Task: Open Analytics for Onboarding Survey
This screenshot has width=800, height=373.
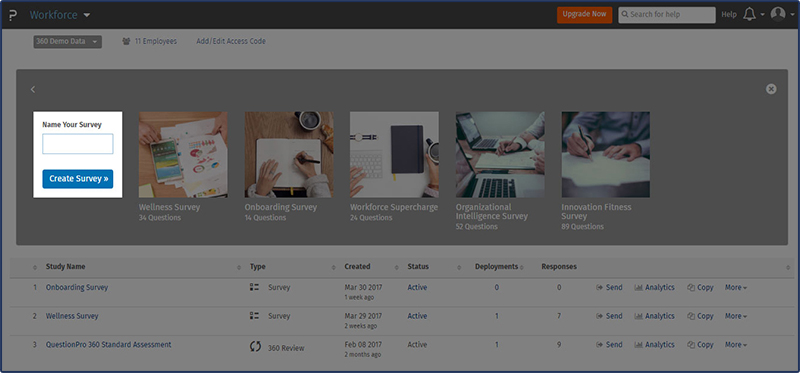Action: [654, 287]
